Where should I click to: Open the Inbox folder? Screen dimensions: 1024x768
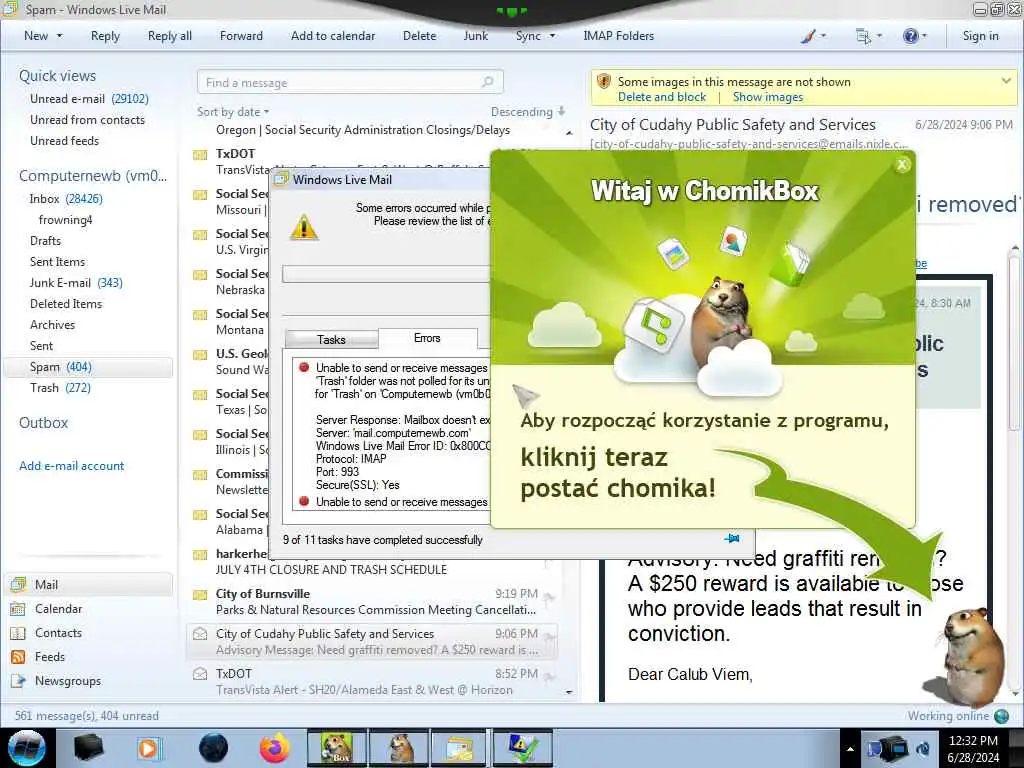[65, 199]
